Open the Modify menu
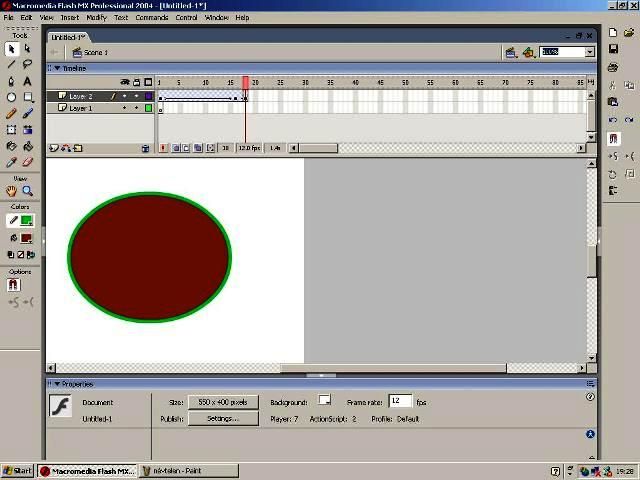Image resolution: width=640 pixels, height=480 pixels. coord(96,17)
